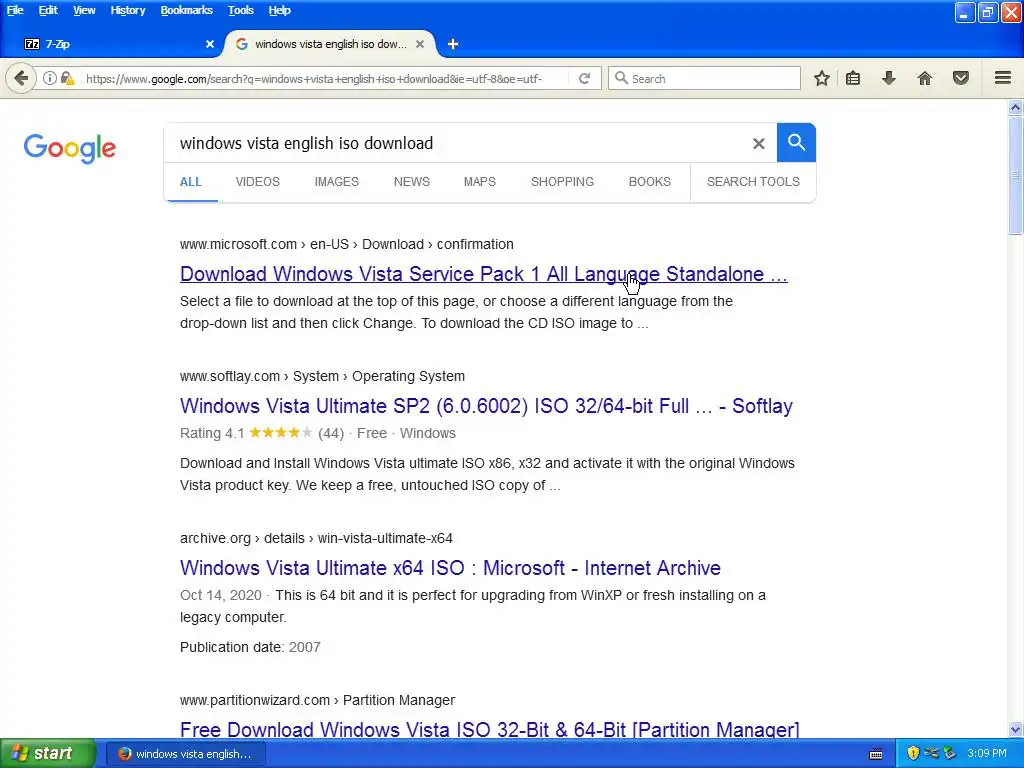Open the File menu
The image size is (1024, 768).
point(15,10)
